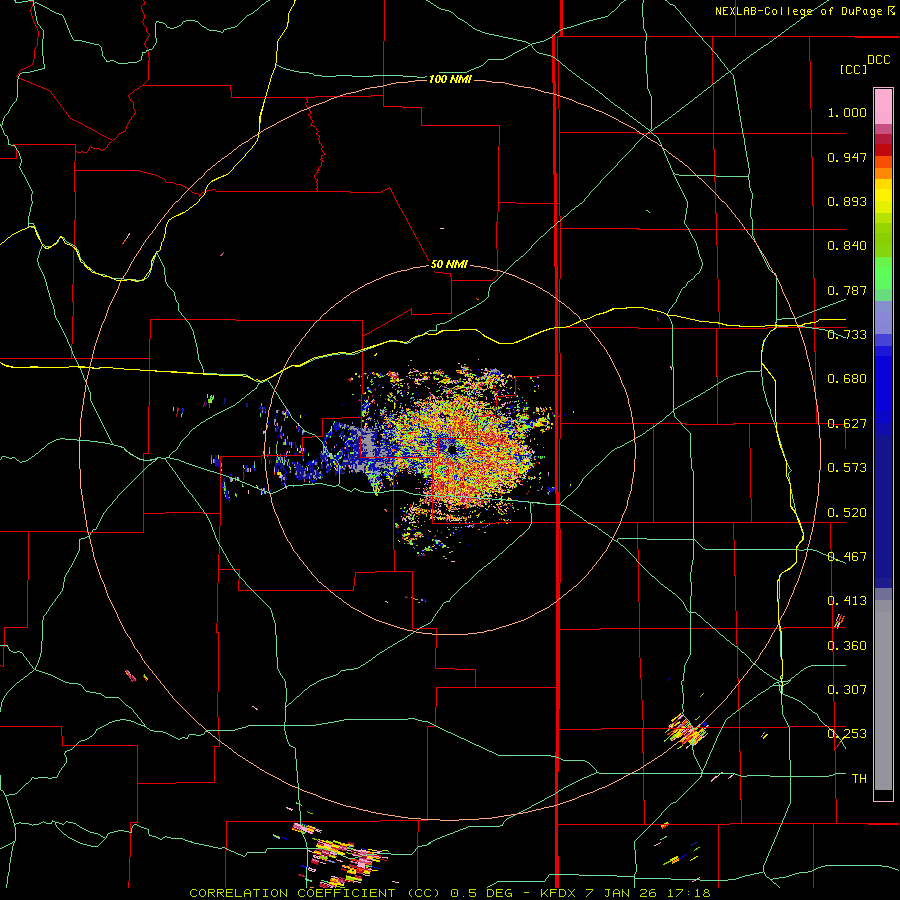
Task: Click the 0.787 scale value
Action: point(847,290)
